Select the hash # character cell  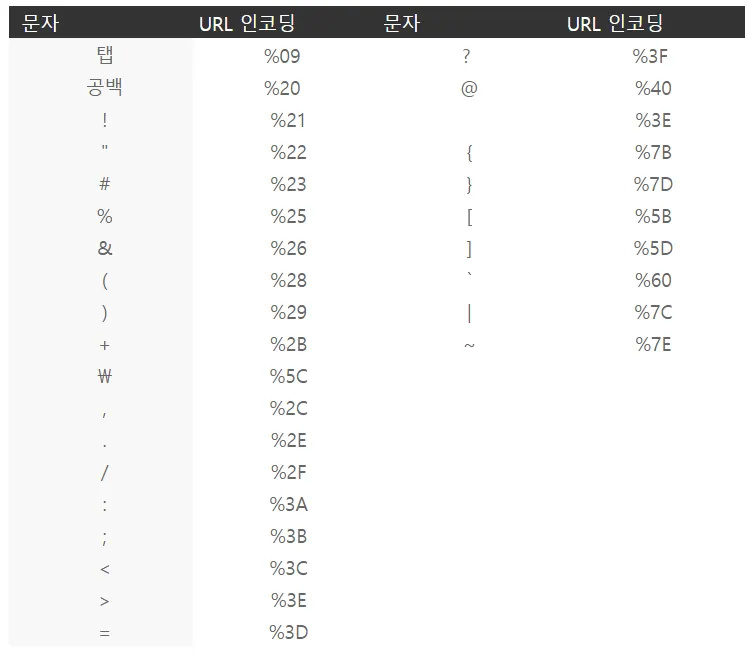point(104,184)
